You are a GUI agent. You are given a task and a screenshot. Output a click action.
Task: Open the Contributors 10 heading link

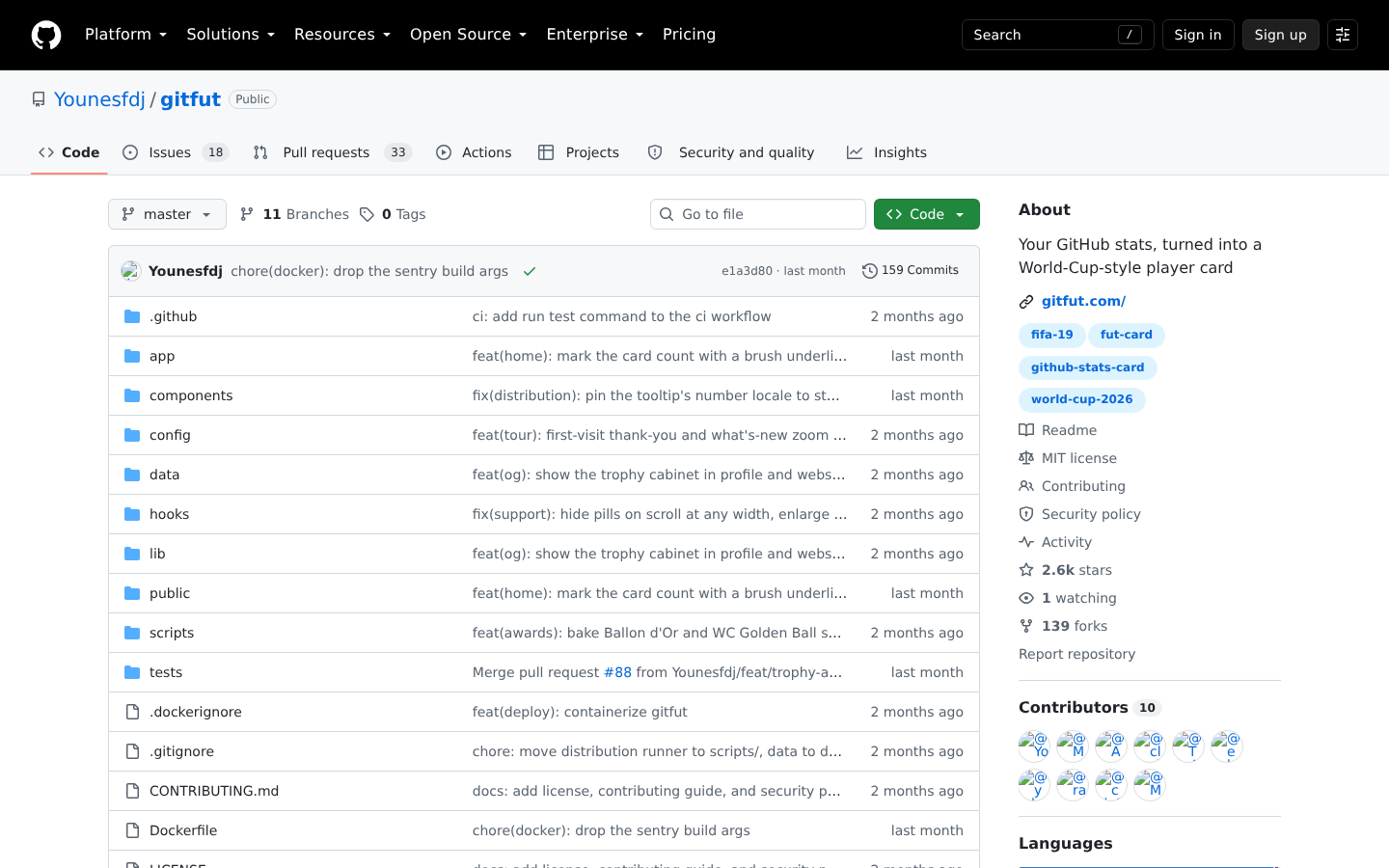pos(1090,708)
